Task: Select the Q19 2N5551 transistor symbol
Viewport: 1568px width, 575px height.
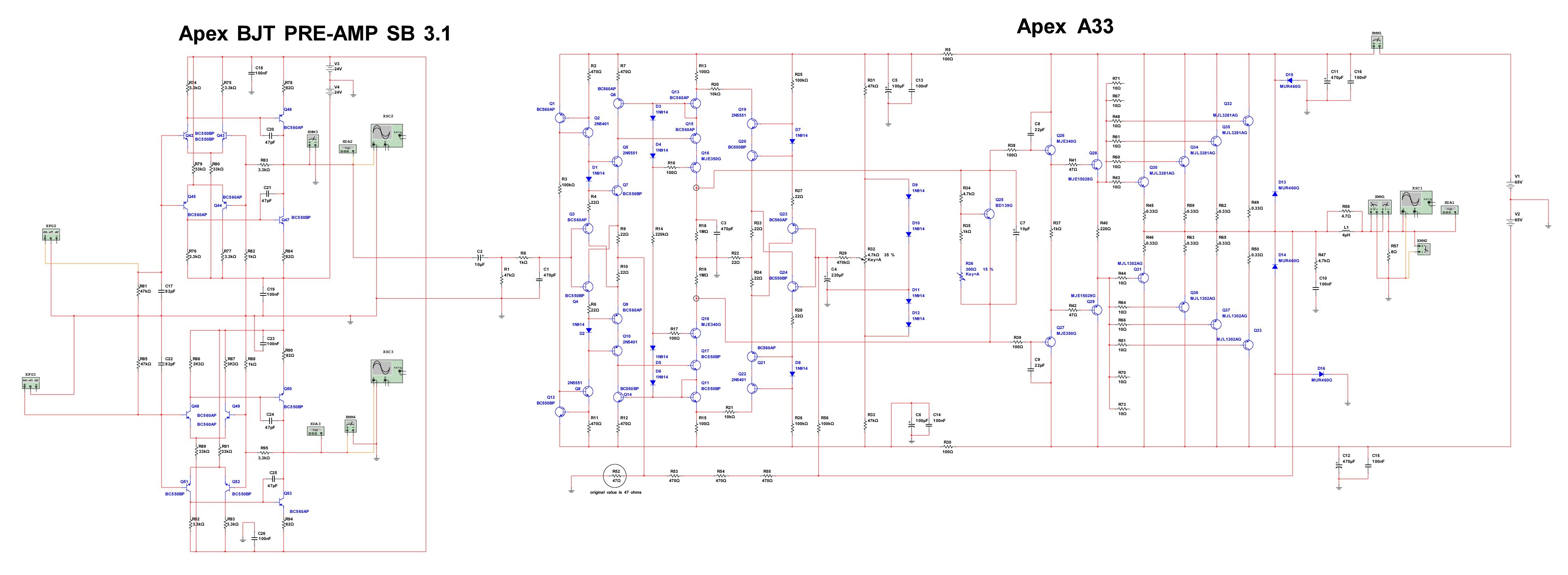Action: tap(753, 124)
